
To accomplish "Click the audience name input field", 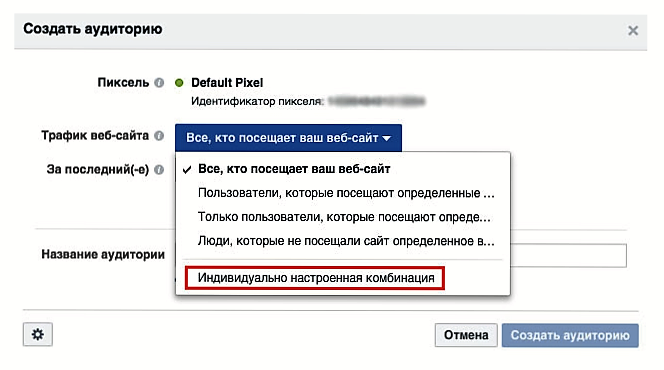I will [568, 255].
